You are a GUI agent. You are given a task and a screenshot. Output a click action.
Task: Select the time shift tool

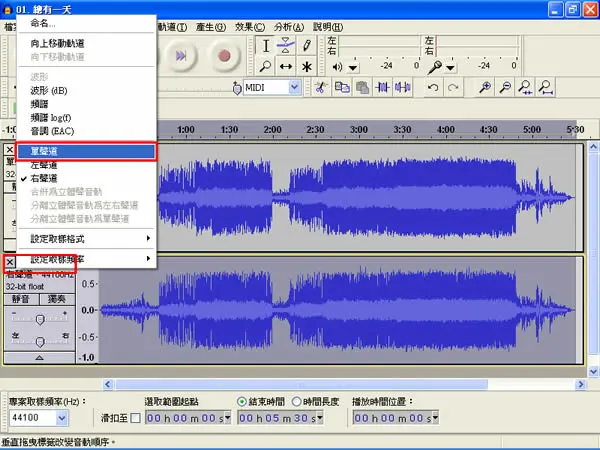[x=286, y=66]
